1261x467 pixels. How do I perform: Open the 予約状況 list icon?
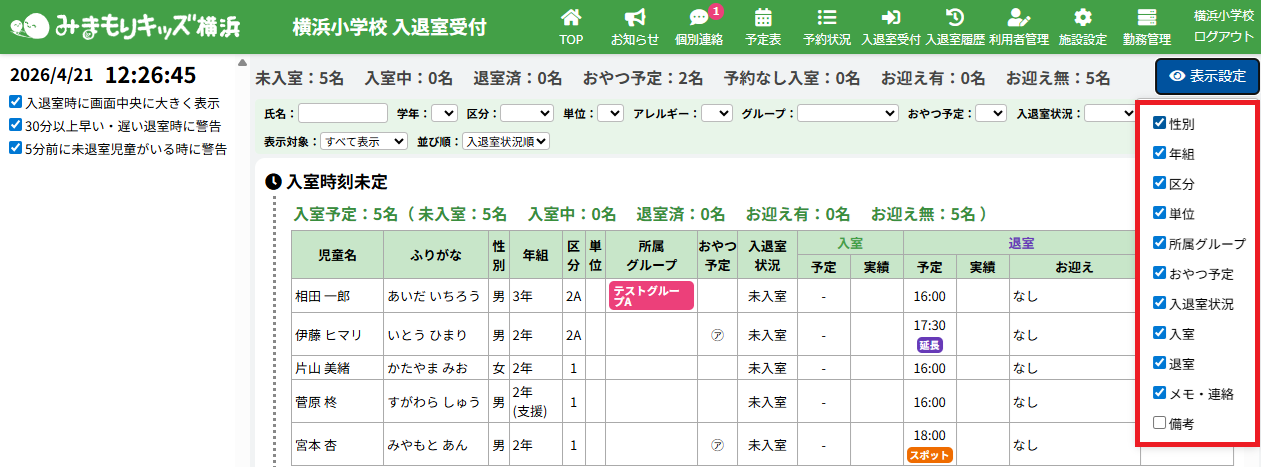(x=827, y=18)
